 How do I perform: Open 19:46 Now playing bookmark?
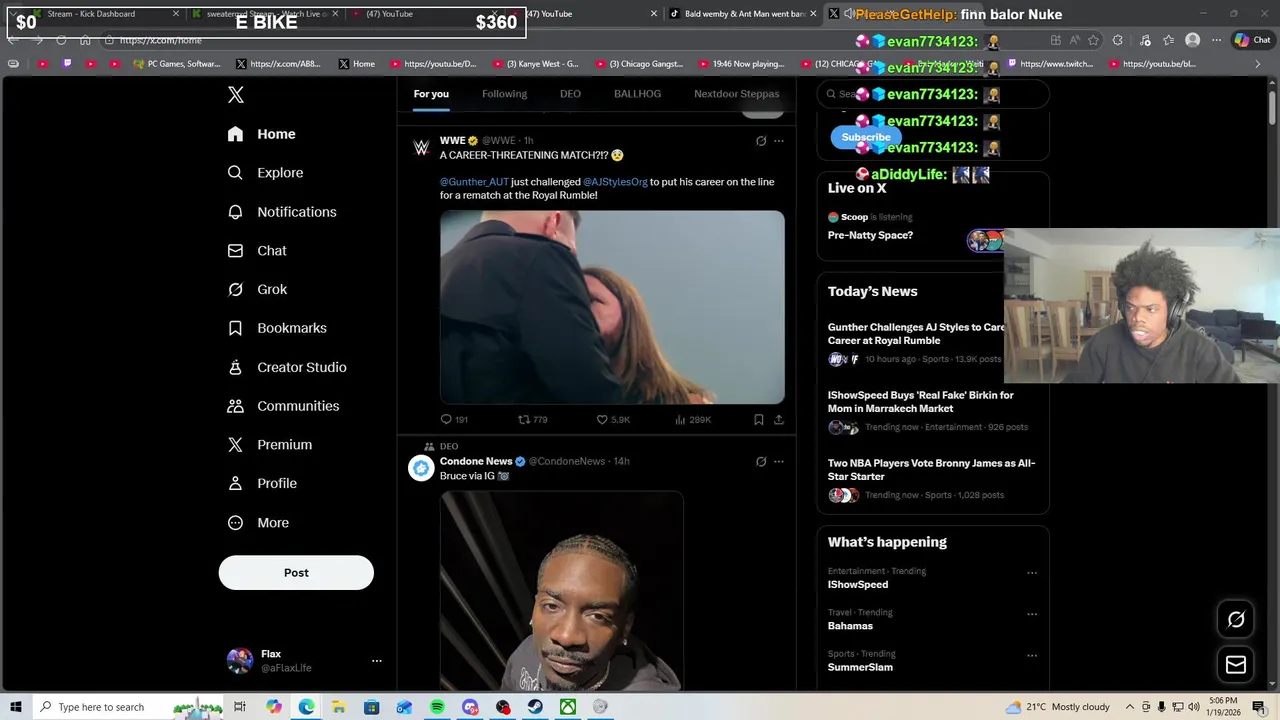point(741,64)
